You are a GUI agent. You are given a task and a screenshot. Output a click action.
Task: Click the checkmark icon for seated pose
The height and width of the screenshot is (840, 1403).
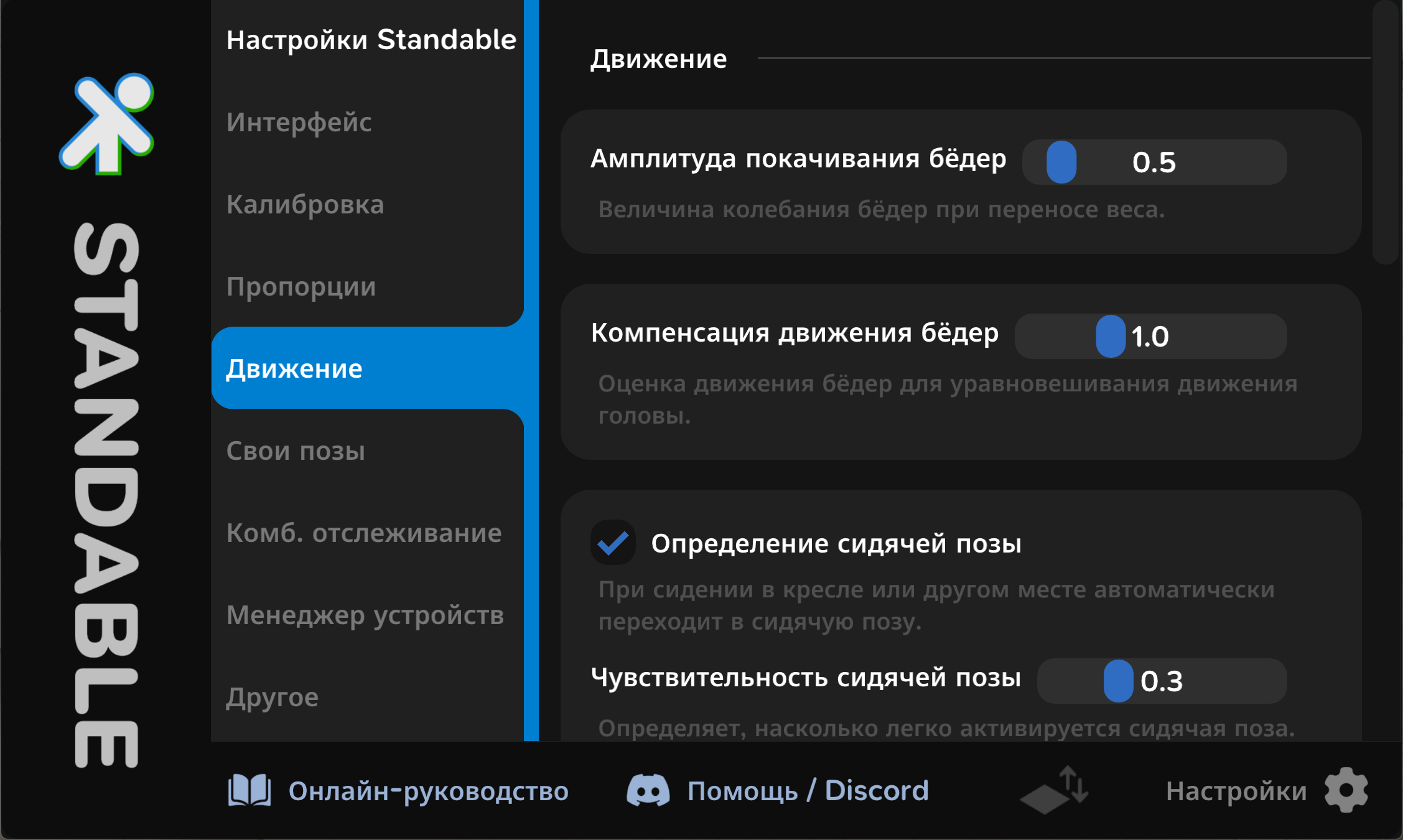[613, 543]
